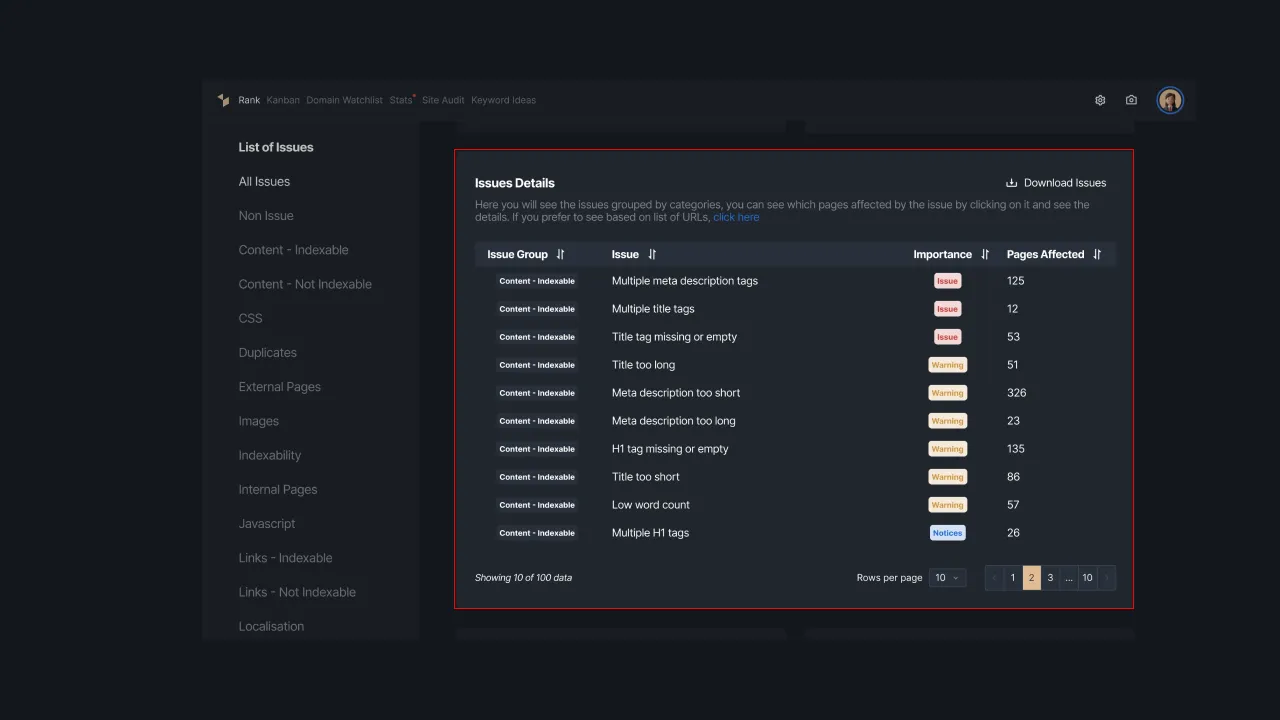Screen dimensions: 1280x720
Task: Select page 2 in pagination
Action: [x=1032, y=578]
